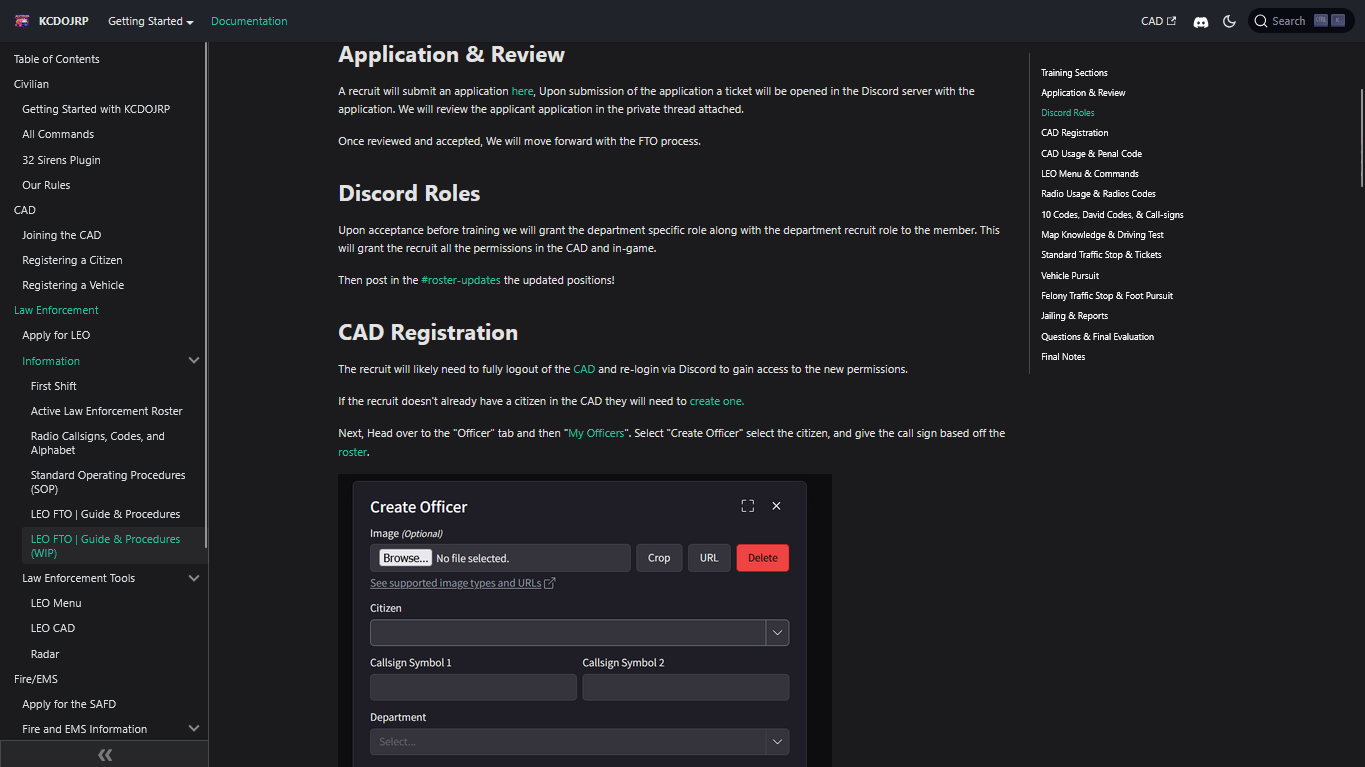Open the CAD external link in navbar
The height and width of the screenshot is (767, 1365).
pos(1158,21)
